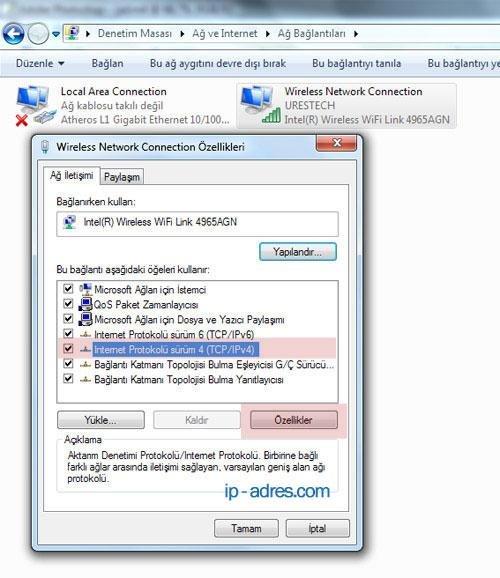Screen dimensions: 500x578
Task: Toggle Internet Protokolü sürüm 4 checkbox
Action: (x=68, y=348)
